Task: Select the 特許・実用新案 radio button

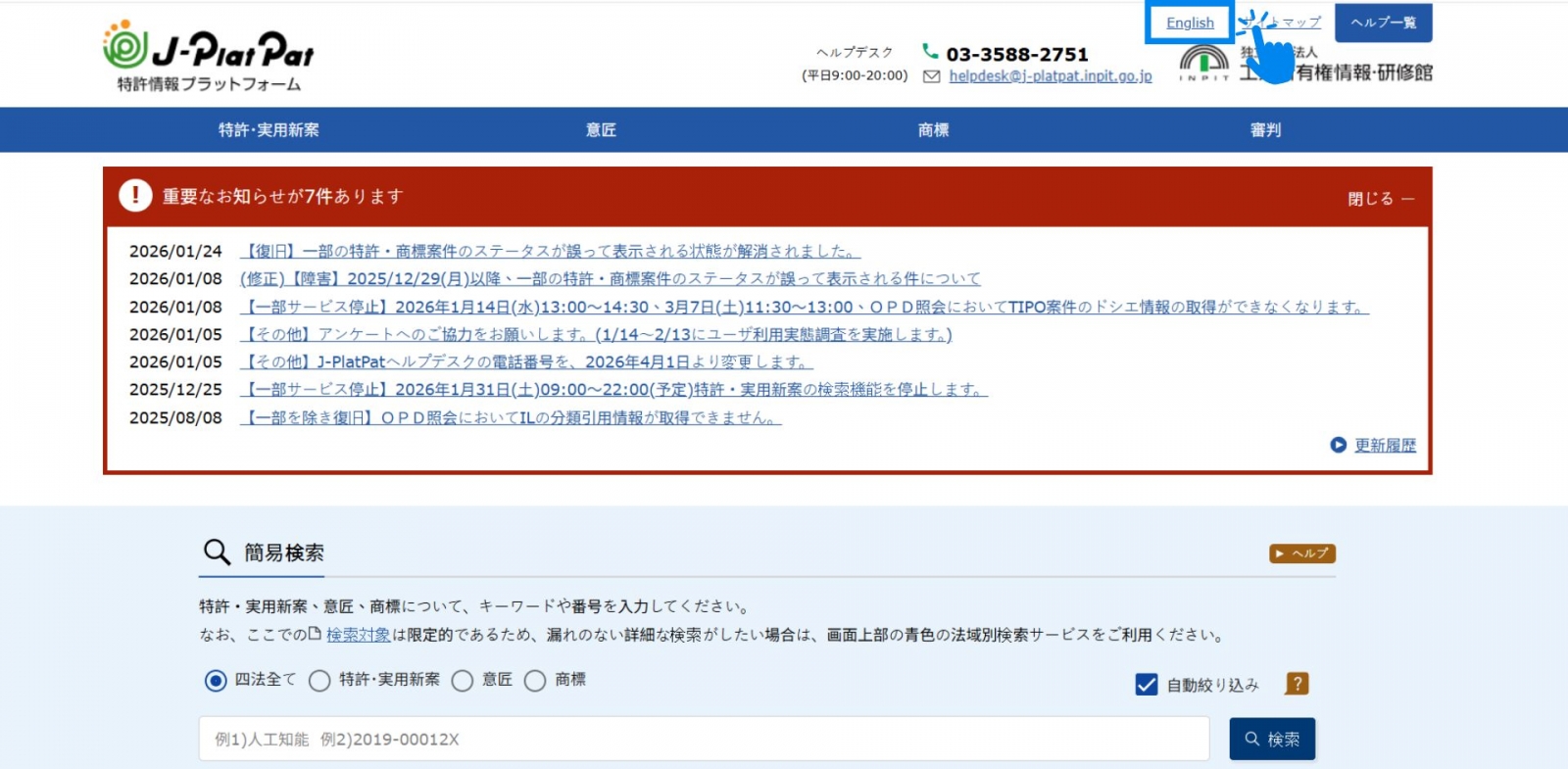Action: (x=319, y=680)
